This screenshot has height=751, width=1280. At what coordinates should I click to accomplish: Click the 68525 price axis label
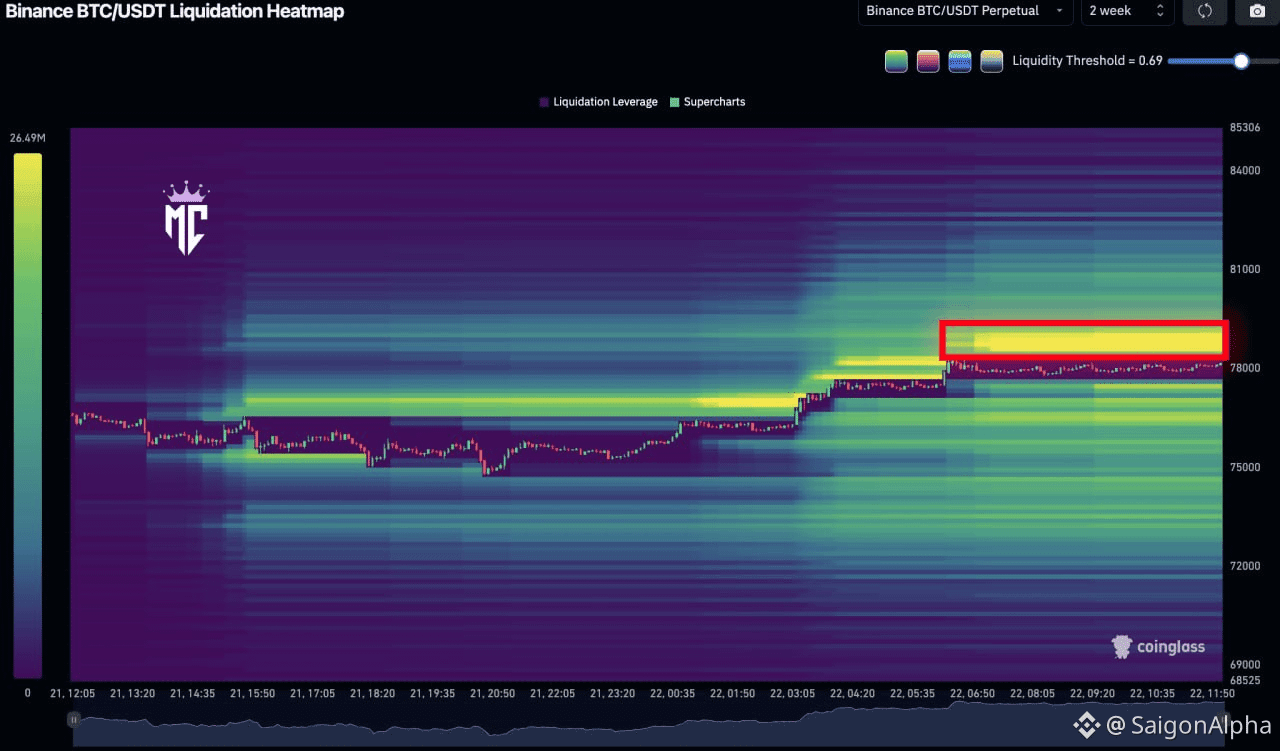click(x=1245, y=681)
